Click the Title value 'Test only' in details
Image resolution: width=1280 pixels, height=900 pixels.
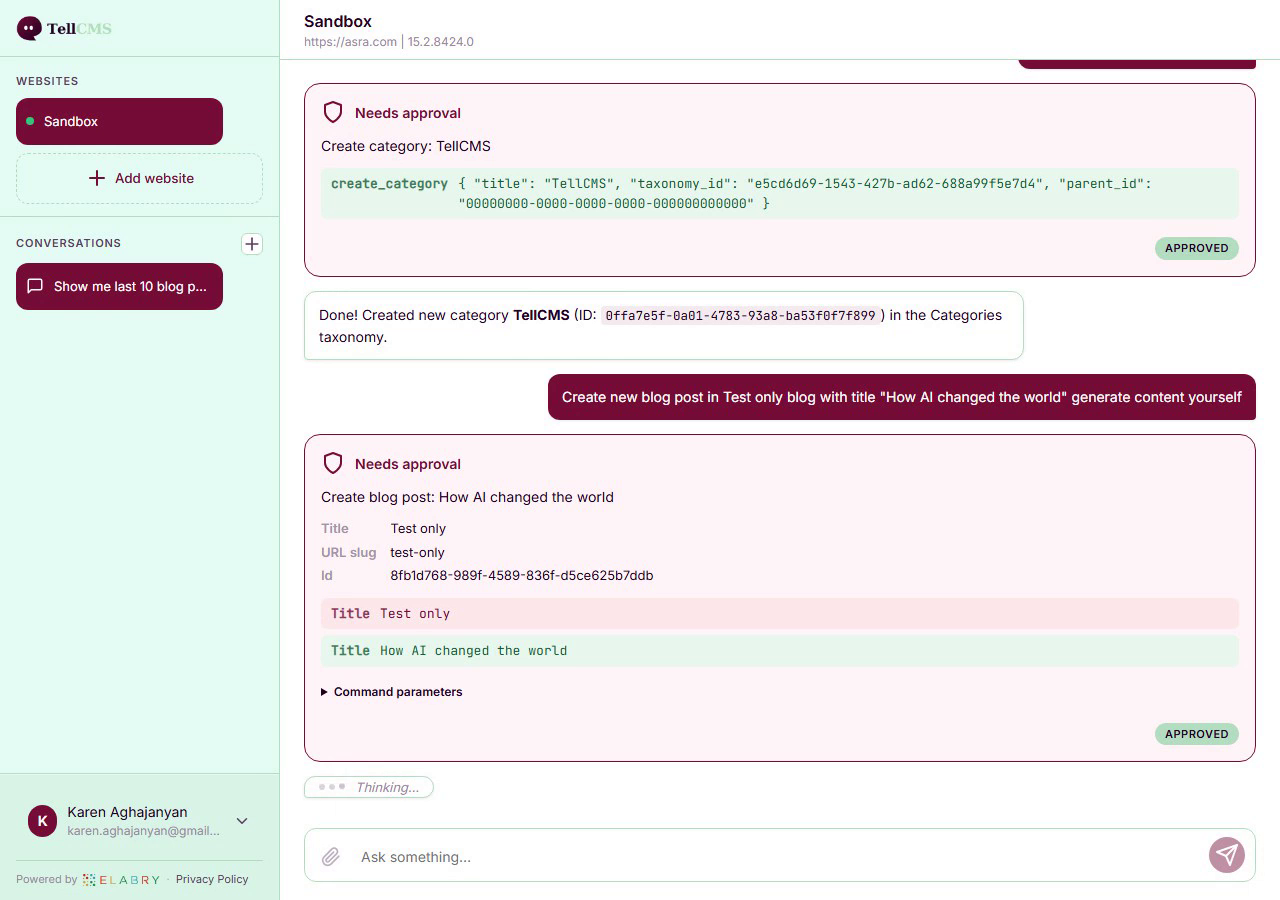click(418, 528)
